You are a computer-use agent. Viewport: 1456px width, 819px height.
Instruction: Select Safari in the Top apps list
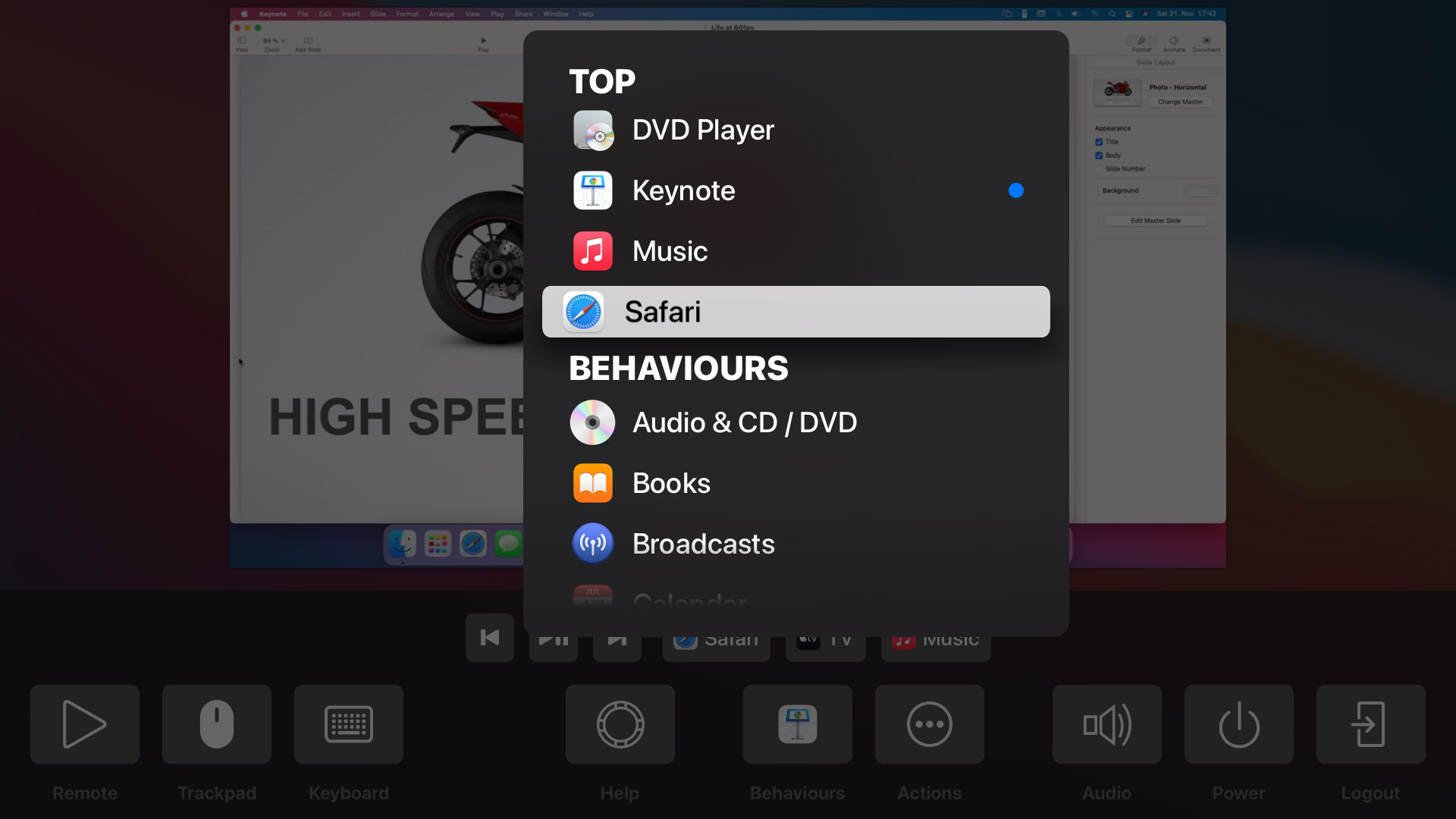tap(796, 311)
